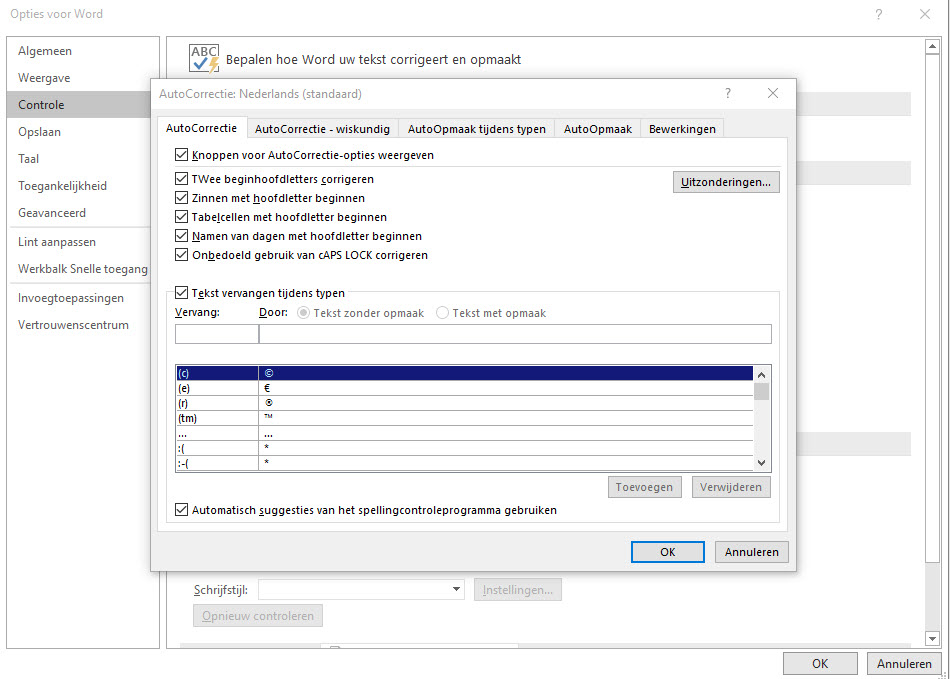Click the help question mark in AutoCorrectie dialog
The image size is (950, 679).
(x=728, y=93)
